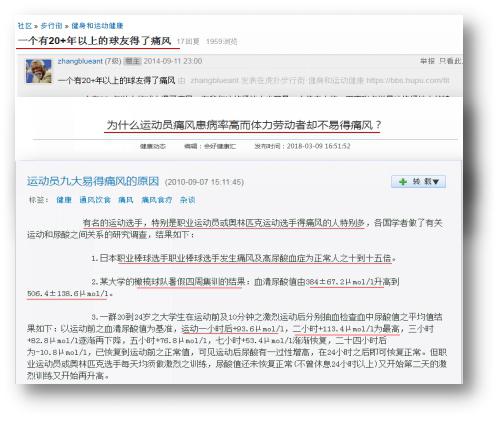Viewport: 501px width, 421px height.
Task: Open article 为什么运动员痛风患病率高 headline
Action: point(243,125)
